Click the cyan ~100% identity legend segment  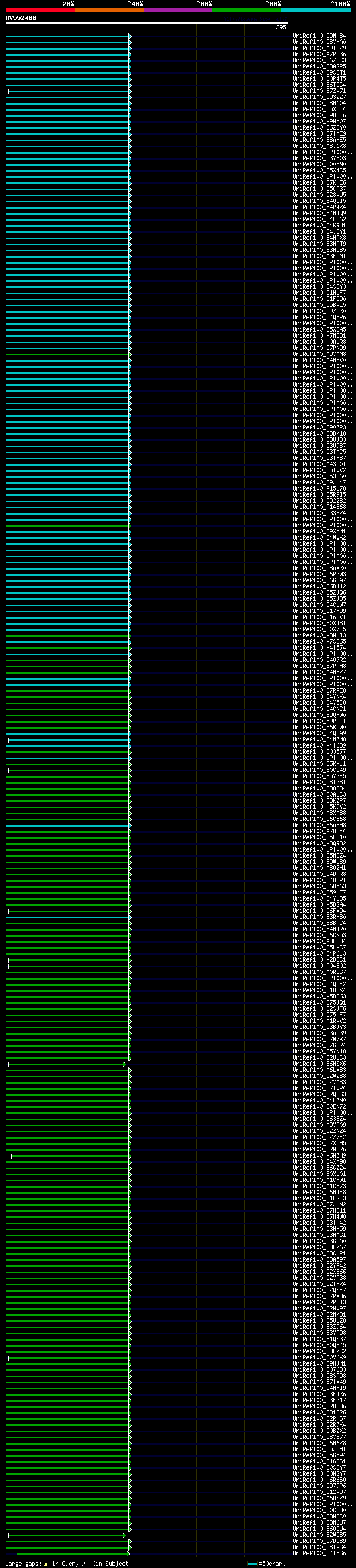point(316,10)
